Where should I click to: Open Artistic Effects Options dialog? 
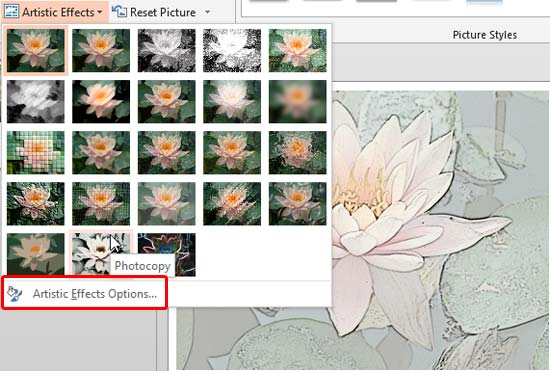click(84, 294)
